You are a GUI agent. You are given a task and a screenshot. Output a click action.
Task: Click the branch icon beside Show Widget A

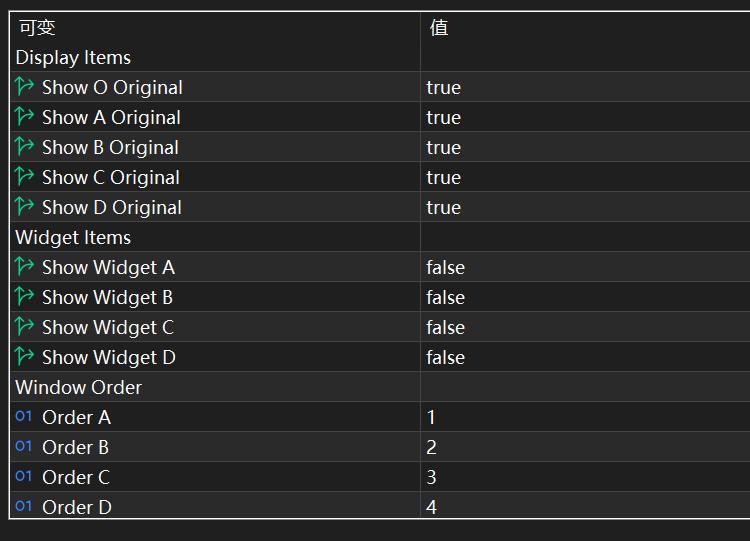pyautogui.click(x=25, y=267)
